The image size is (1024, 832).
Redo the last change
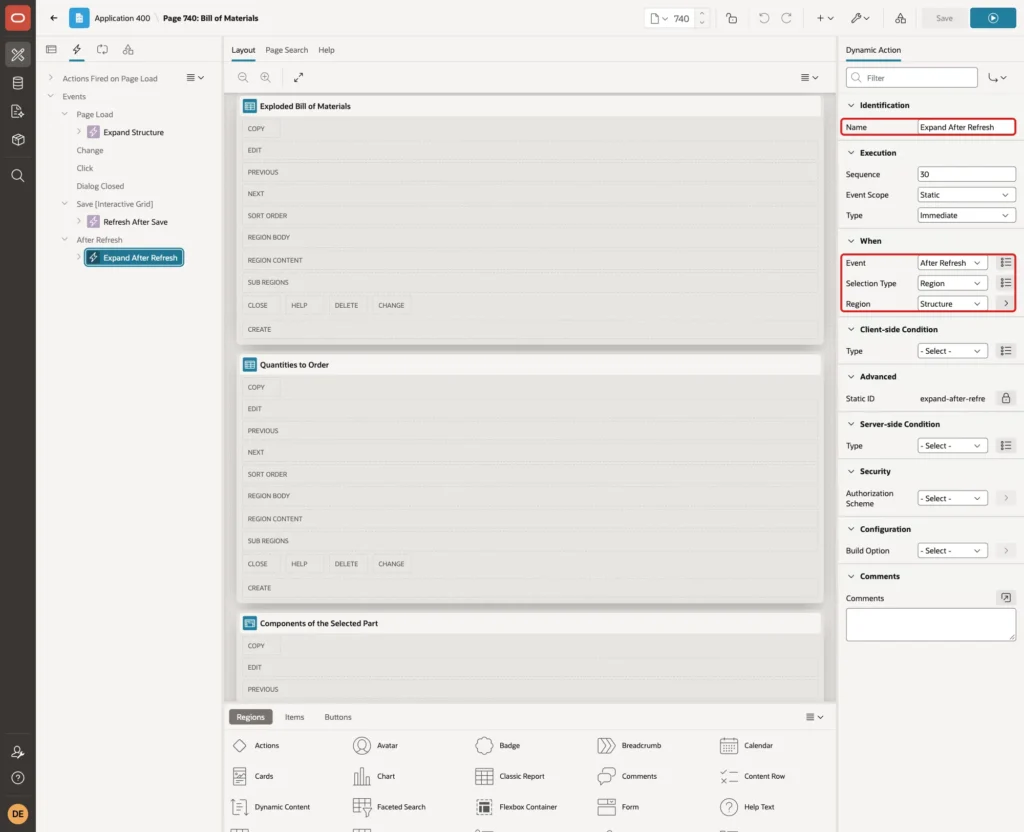[786, 18]
